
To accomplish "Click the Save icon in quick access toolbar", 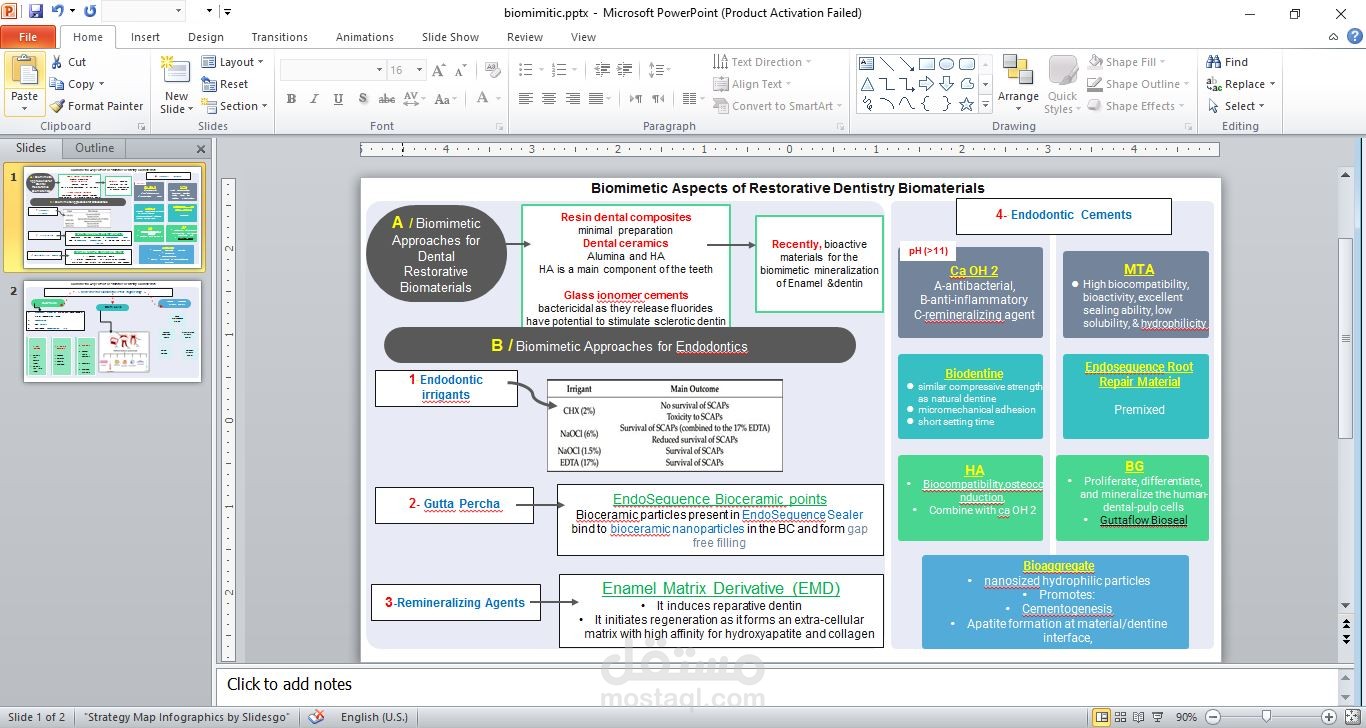I will (36, 12).
